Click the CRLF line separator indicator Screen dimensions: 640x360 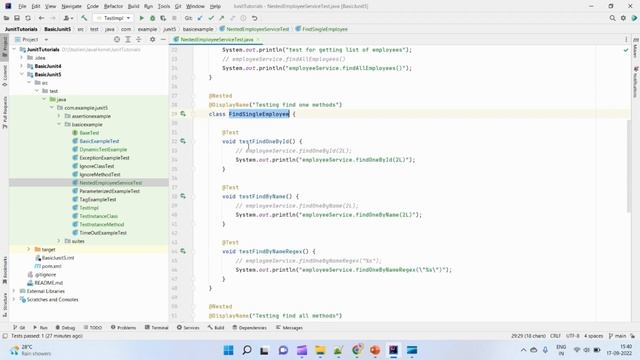555,336
